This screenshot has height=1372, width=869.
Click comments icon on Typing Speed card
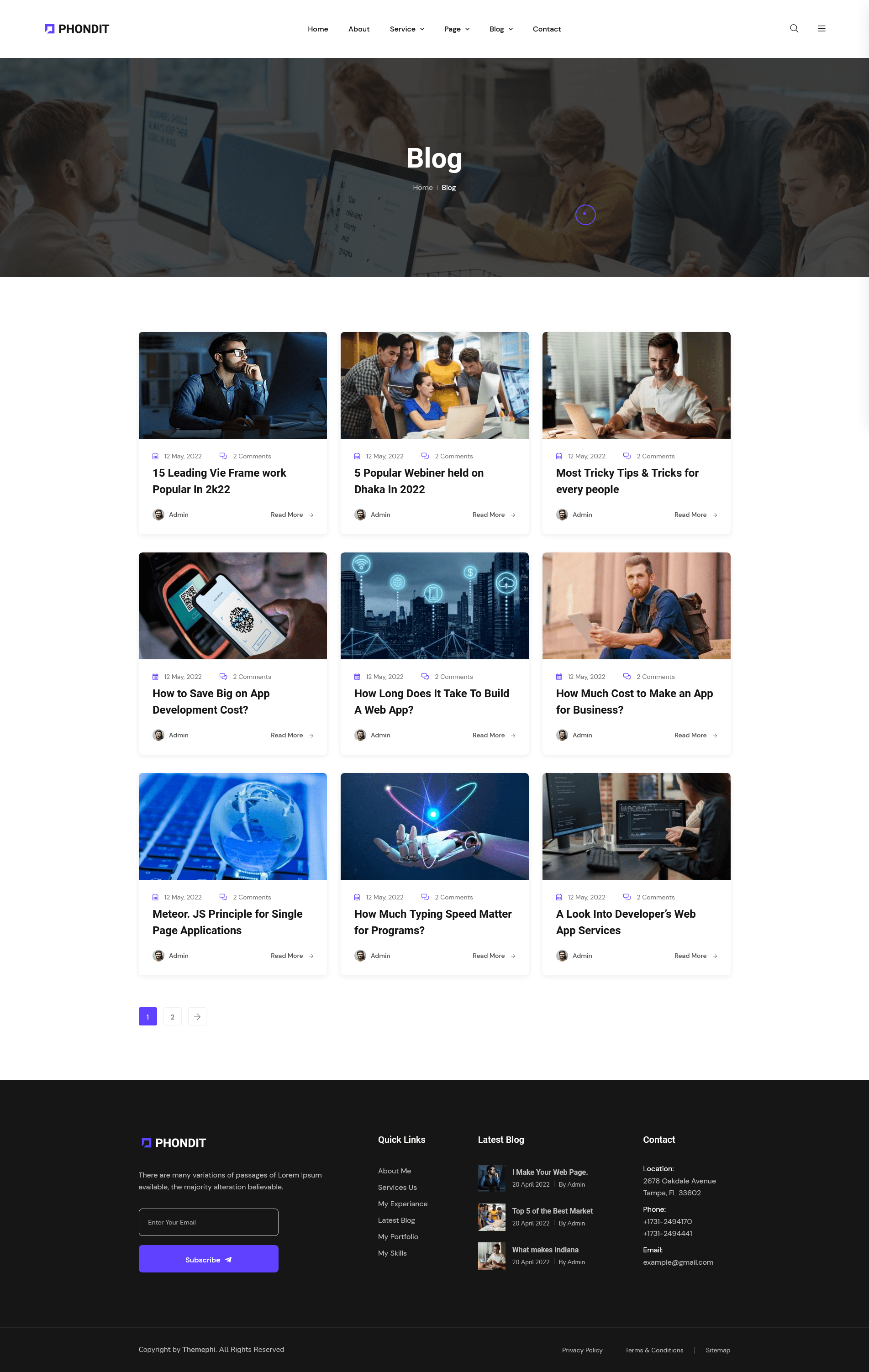click(425, 897)
